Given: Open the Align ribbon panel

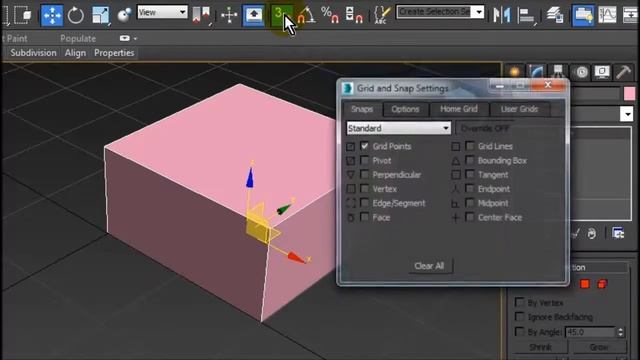Looking at the screenshot, I should click(75, 53).
